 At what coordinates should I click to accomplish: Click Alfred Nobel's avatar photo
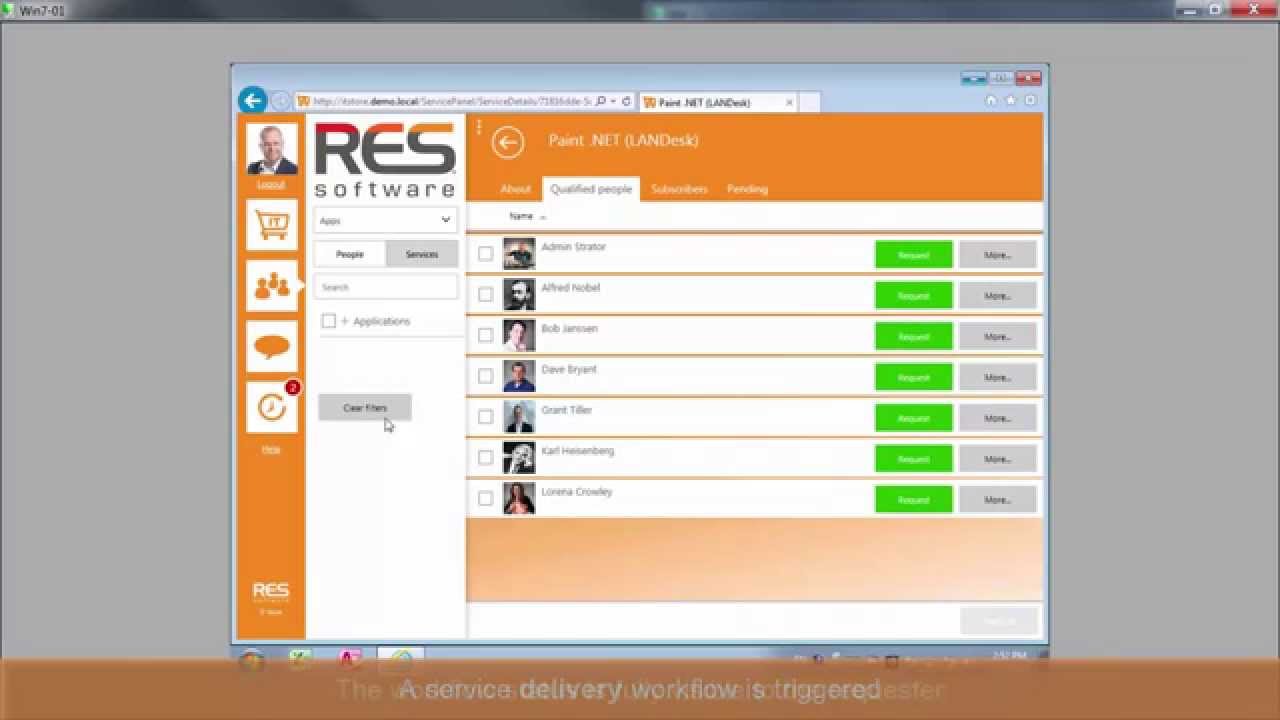click(519, 295)
